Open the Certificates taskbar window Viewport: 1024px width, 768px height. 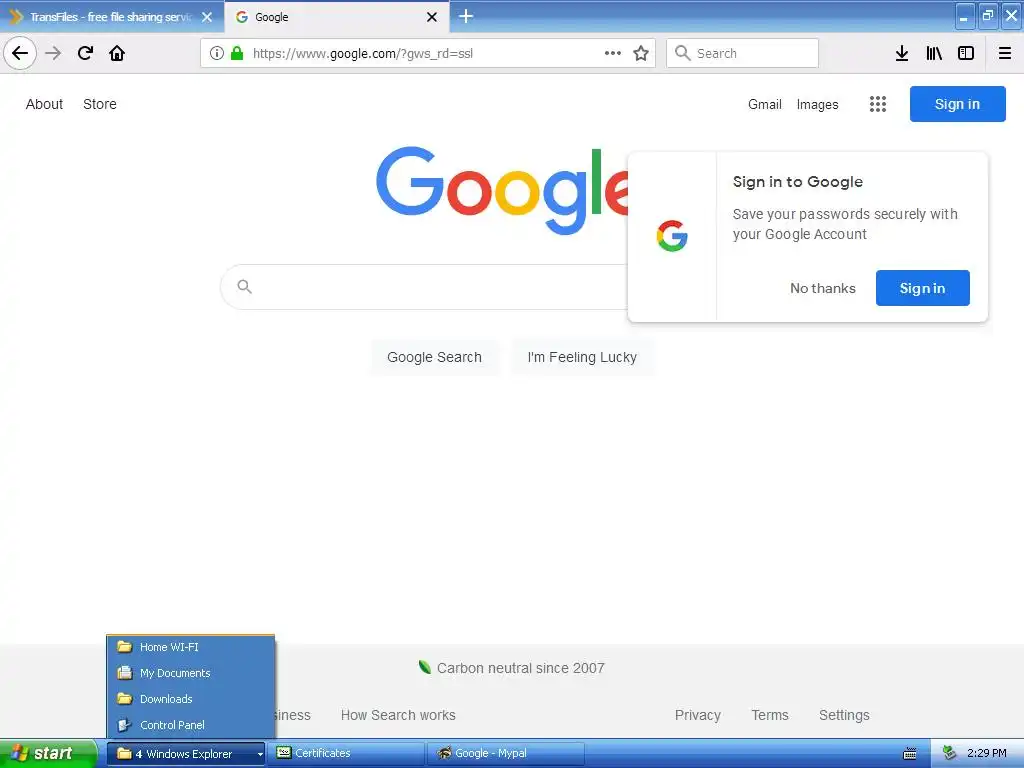346,753
